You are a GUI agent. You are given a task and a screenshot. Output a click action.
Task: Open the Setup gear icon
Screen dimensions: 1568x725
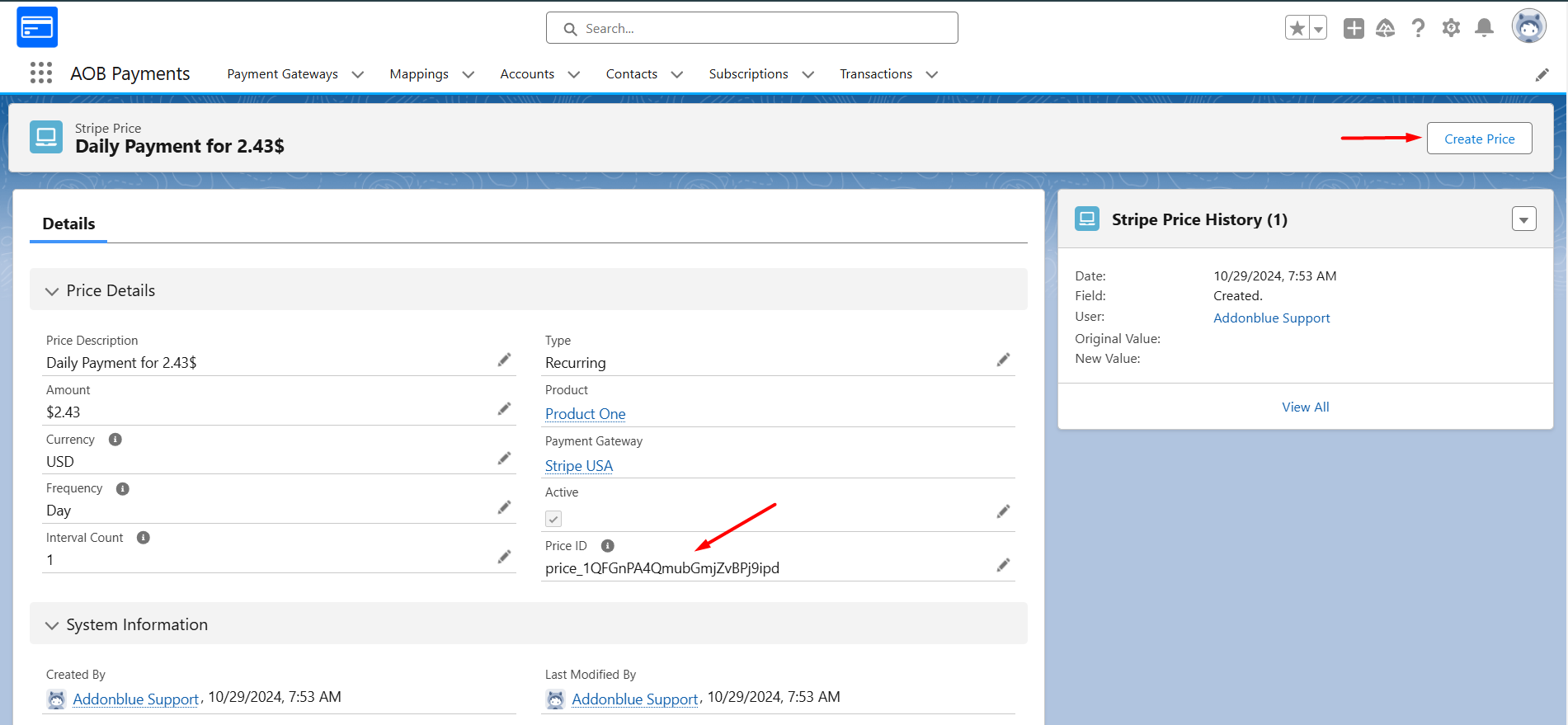(x=1451, y=28)
